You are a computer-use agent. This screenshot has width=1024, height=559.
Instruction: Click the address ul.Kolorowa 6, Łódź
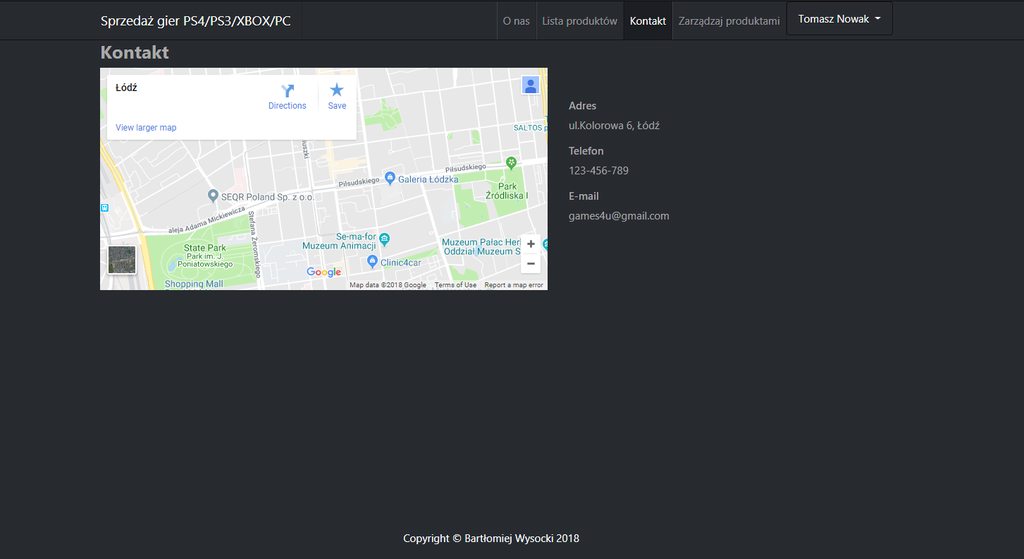point(614,125)
